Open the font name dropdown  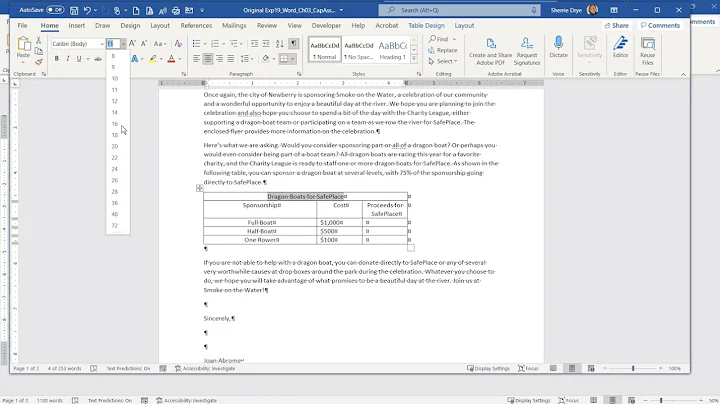click(x=102, y=44)
